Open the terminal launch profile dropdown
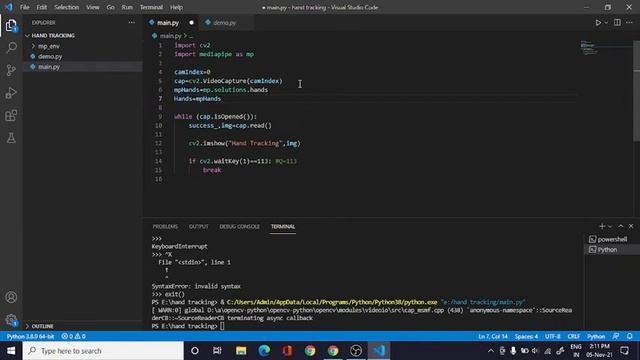The width and height of the screenshot is (640, 360). 610,226
